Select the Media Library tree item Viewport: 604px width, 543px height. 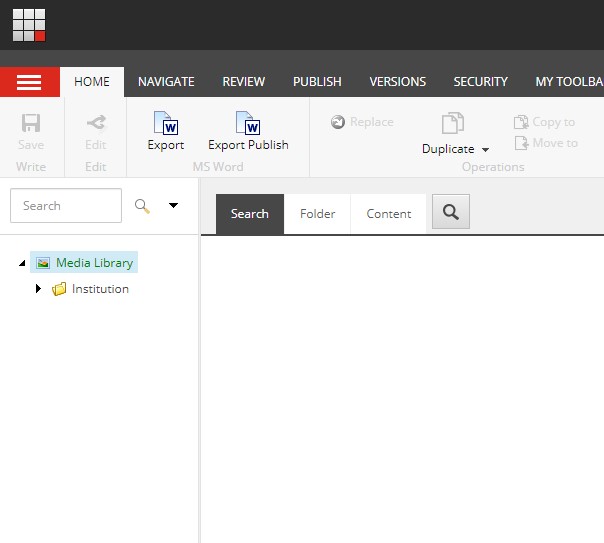(x=93, y=263)
